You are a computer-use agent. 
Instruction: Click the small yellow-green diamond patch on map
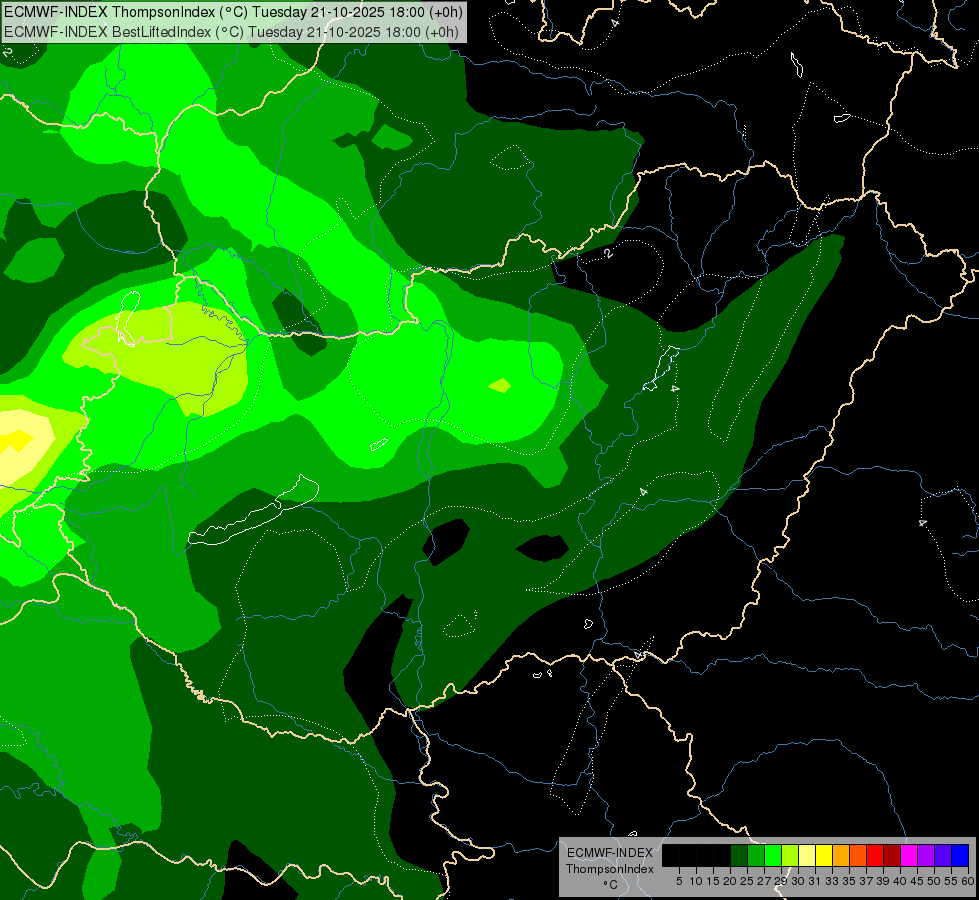pos(500,385)
